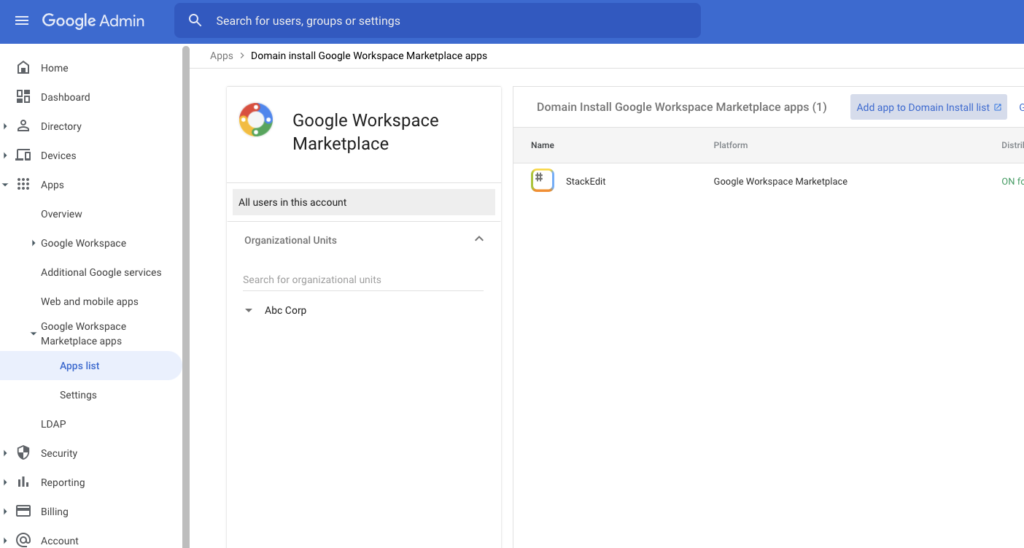The width and height of the screenshot is (1024, 548).
Task: Collapse the Organizational Units panel chevron
Action: pos(479,239)
